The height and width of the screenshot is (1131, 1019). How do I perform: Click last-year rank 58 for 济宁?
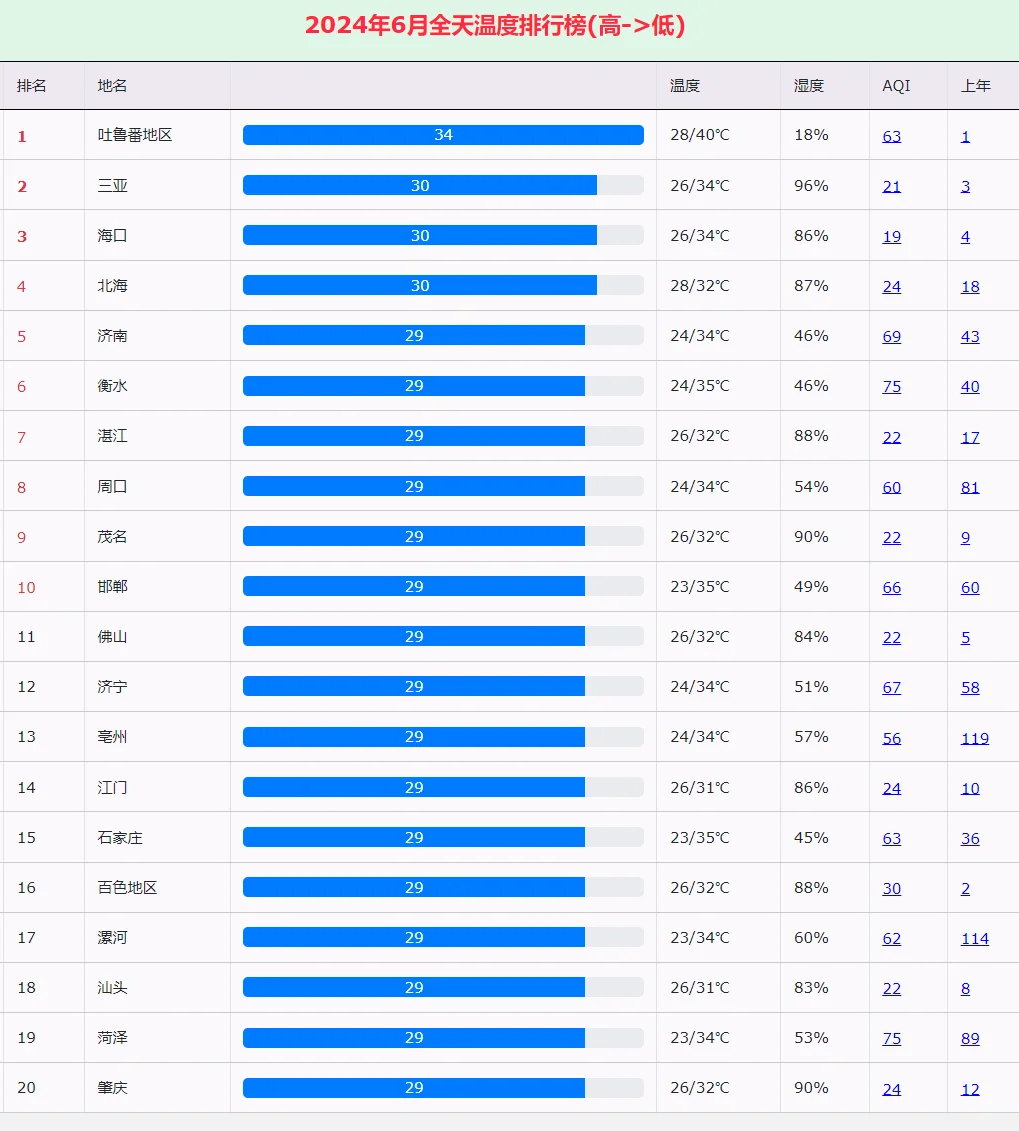click(x=970, y=687)
